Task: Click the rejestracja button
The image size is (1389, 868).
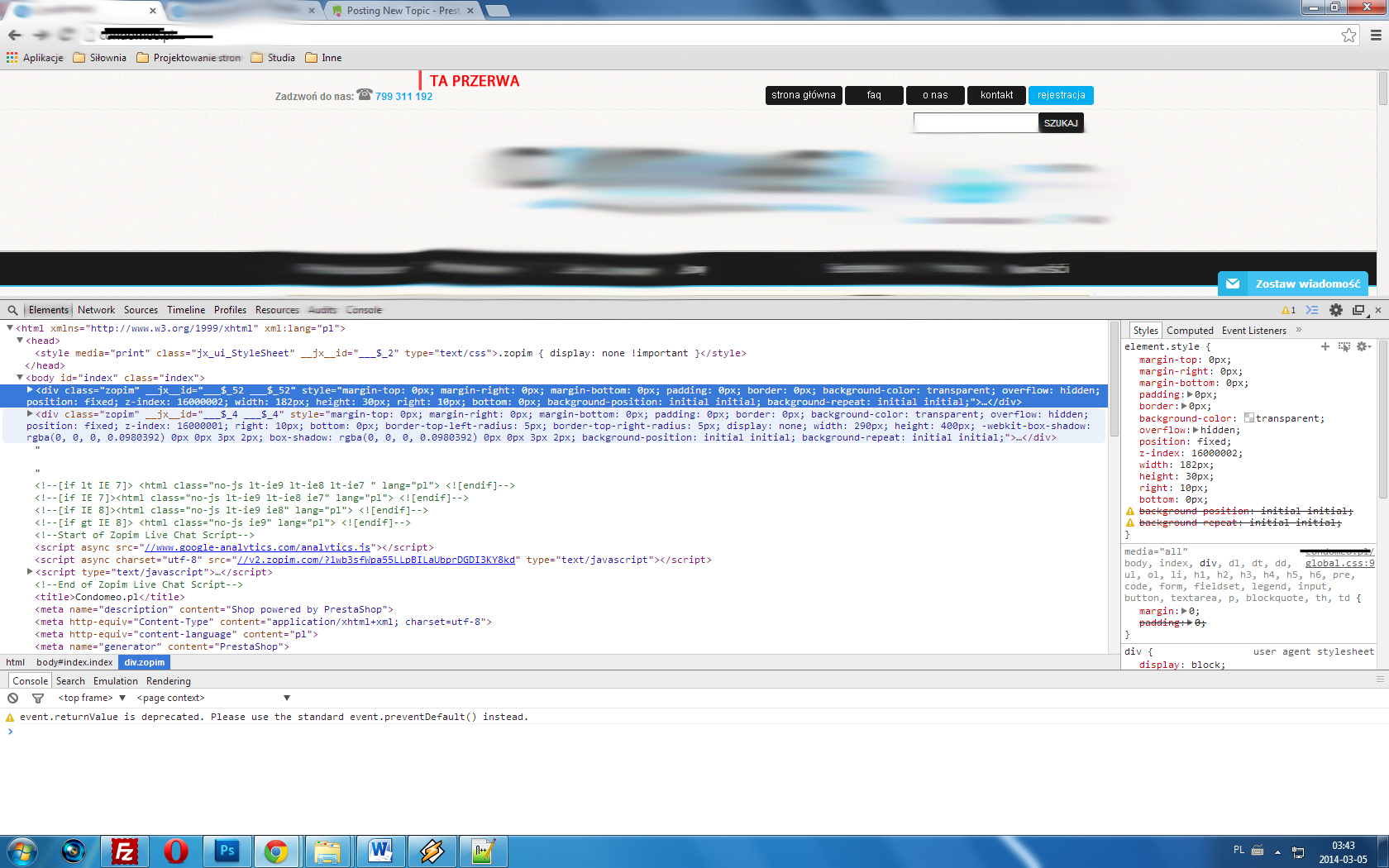Action: pos(1061,95)
